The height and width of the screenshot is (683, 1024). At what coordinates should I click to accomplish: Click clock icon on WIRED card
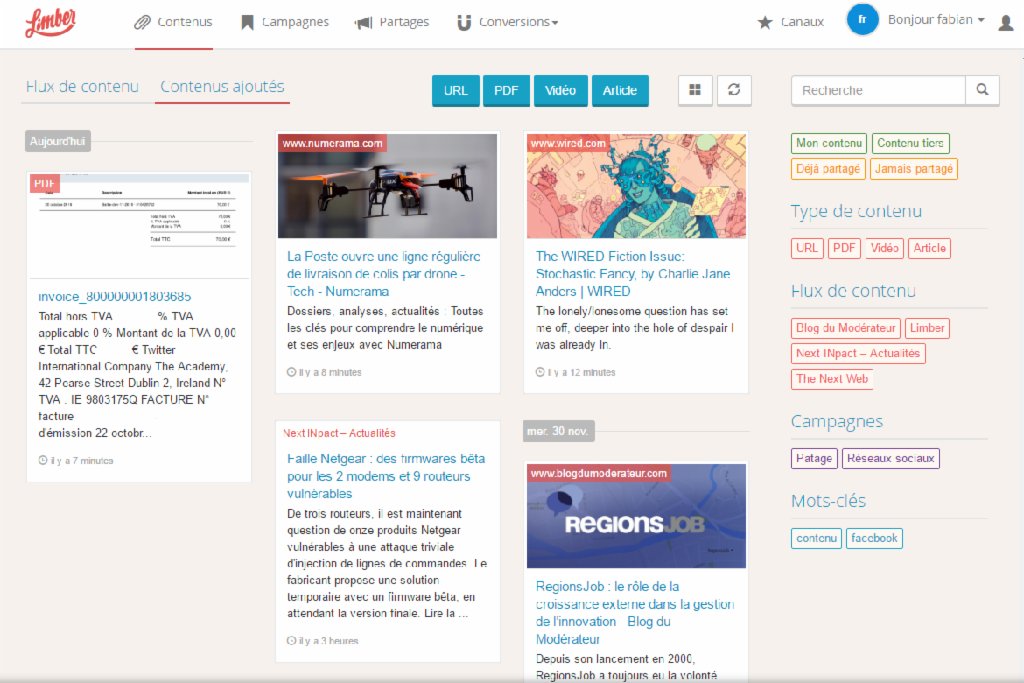tap(540, 372)
